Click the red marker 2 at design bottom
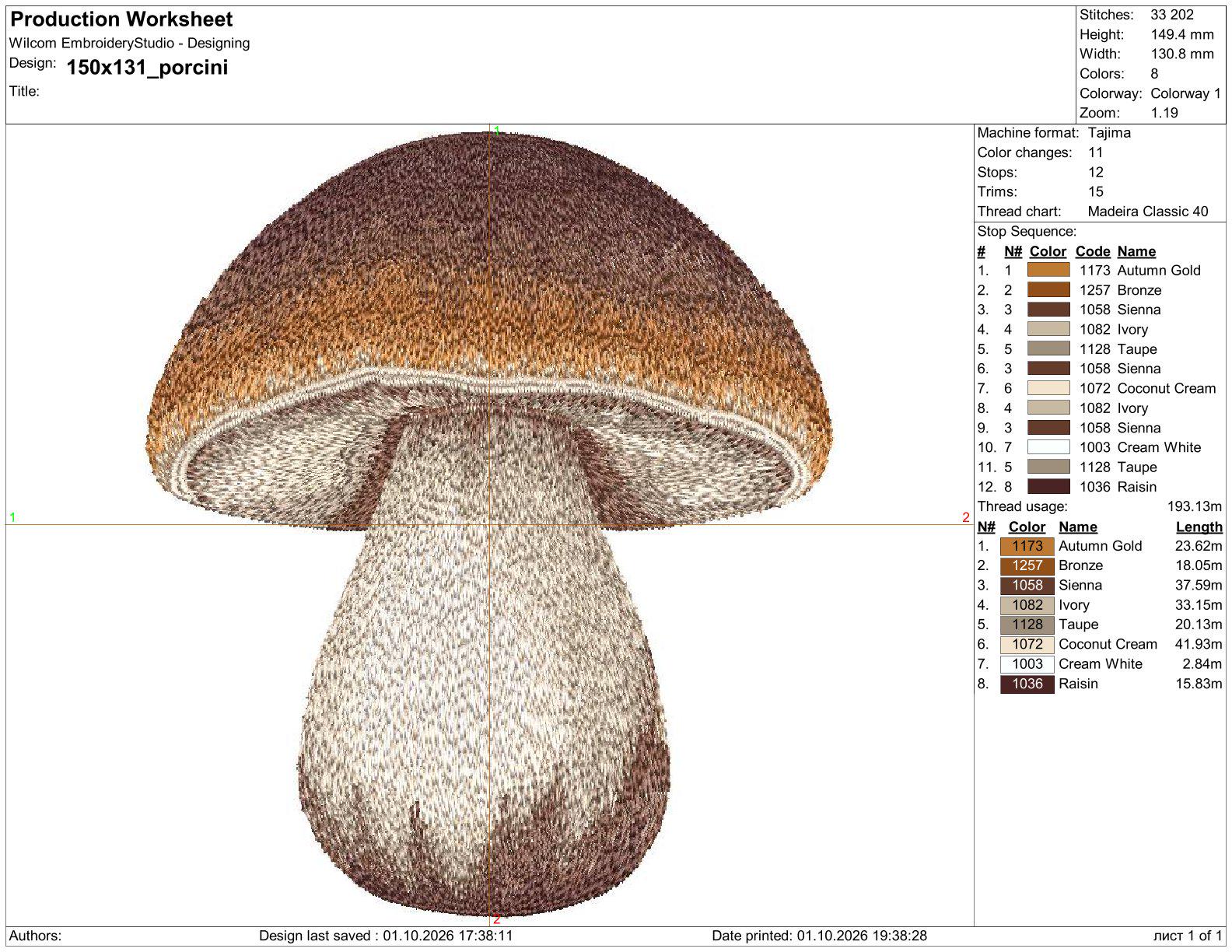 click(x=496, y=919)
